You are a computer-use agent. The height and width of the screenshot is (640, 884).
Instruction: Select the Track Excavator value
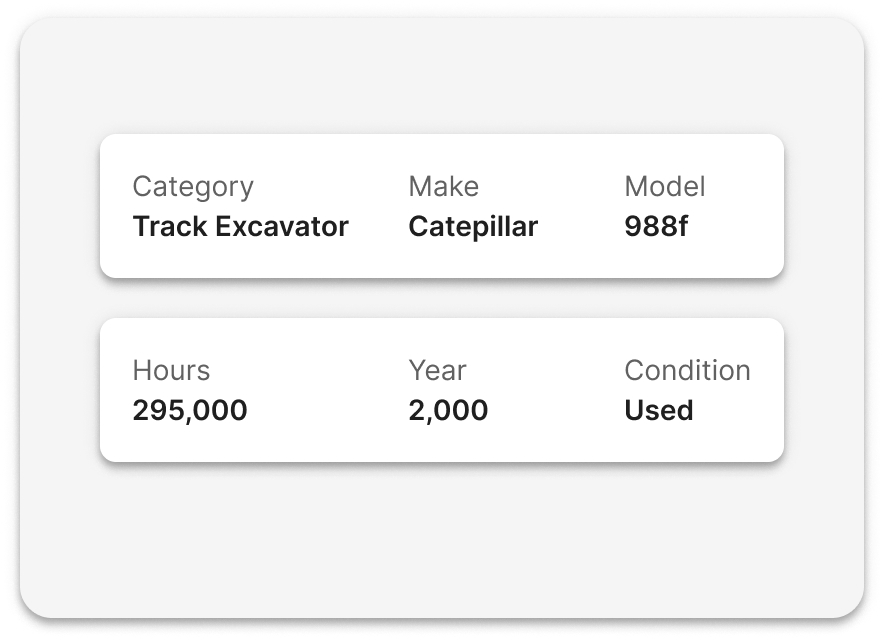click(x=241, y=227)
